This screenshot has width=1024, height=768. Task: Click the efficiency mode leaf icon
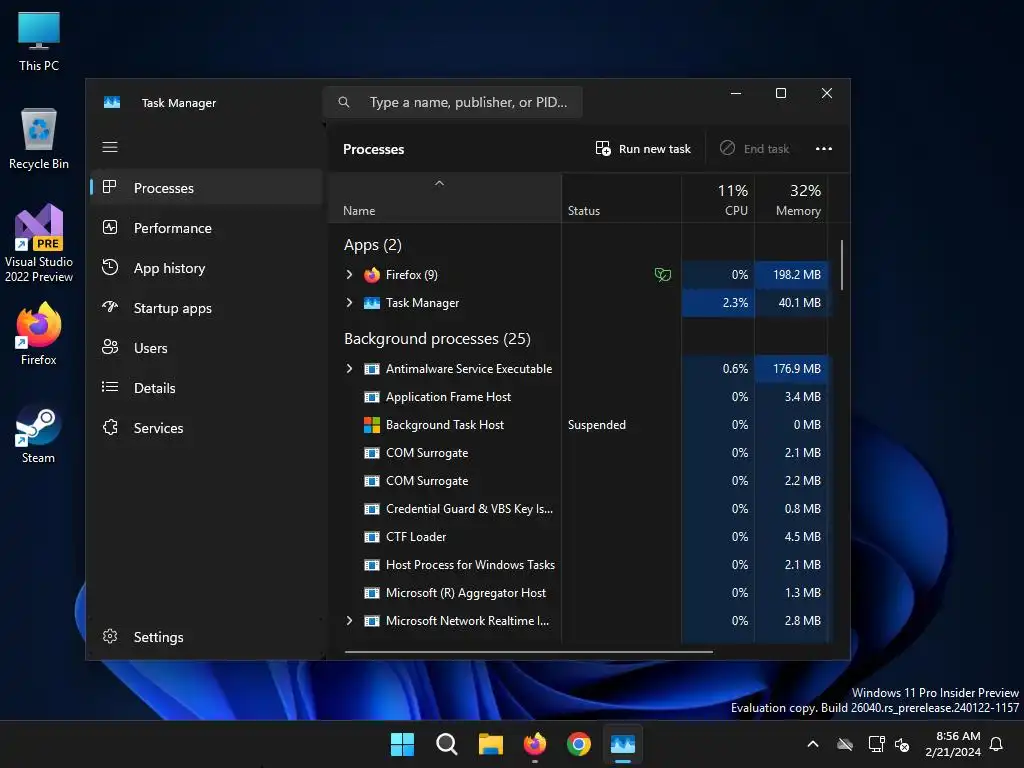pyautogui.click(x=662, y=275)
